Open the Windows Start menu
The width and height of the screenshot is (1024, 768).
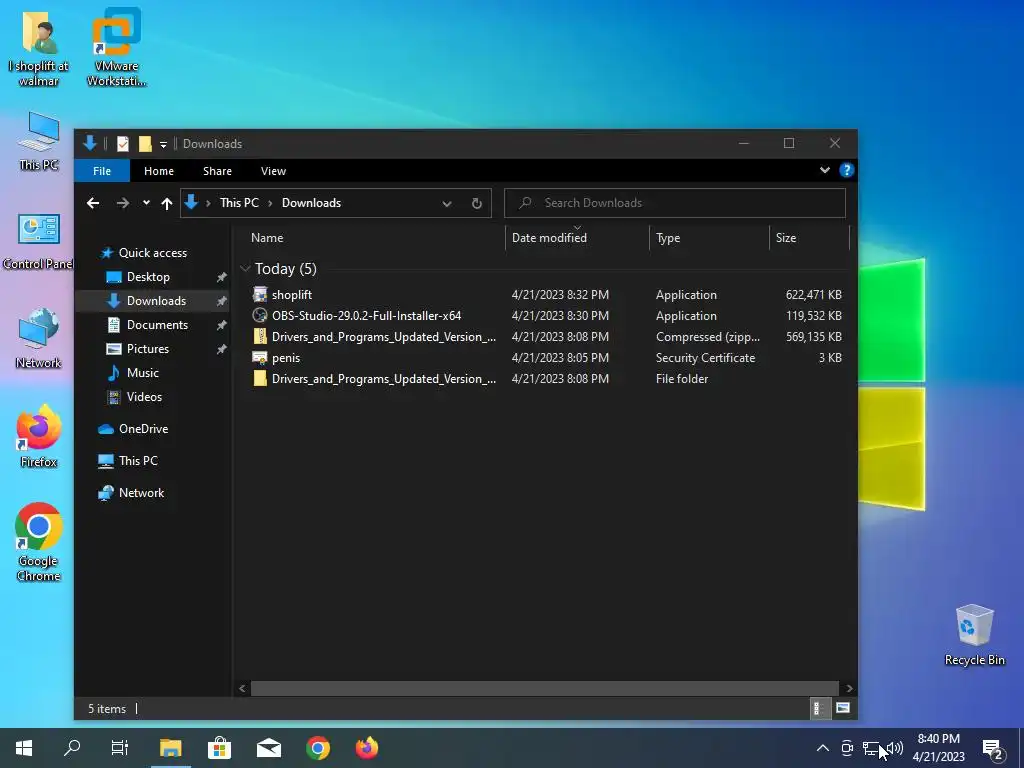pos(24,748)
